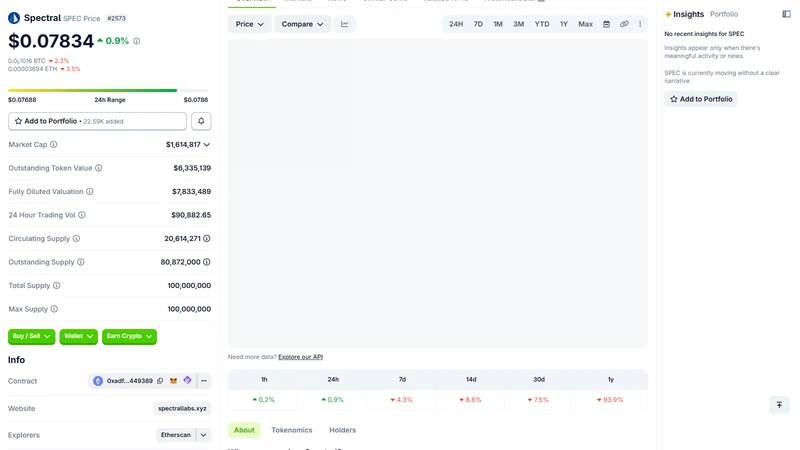800x450 pixels.
Task: Click the info icon next to Circulating Supply label
Action: [76, 238]
